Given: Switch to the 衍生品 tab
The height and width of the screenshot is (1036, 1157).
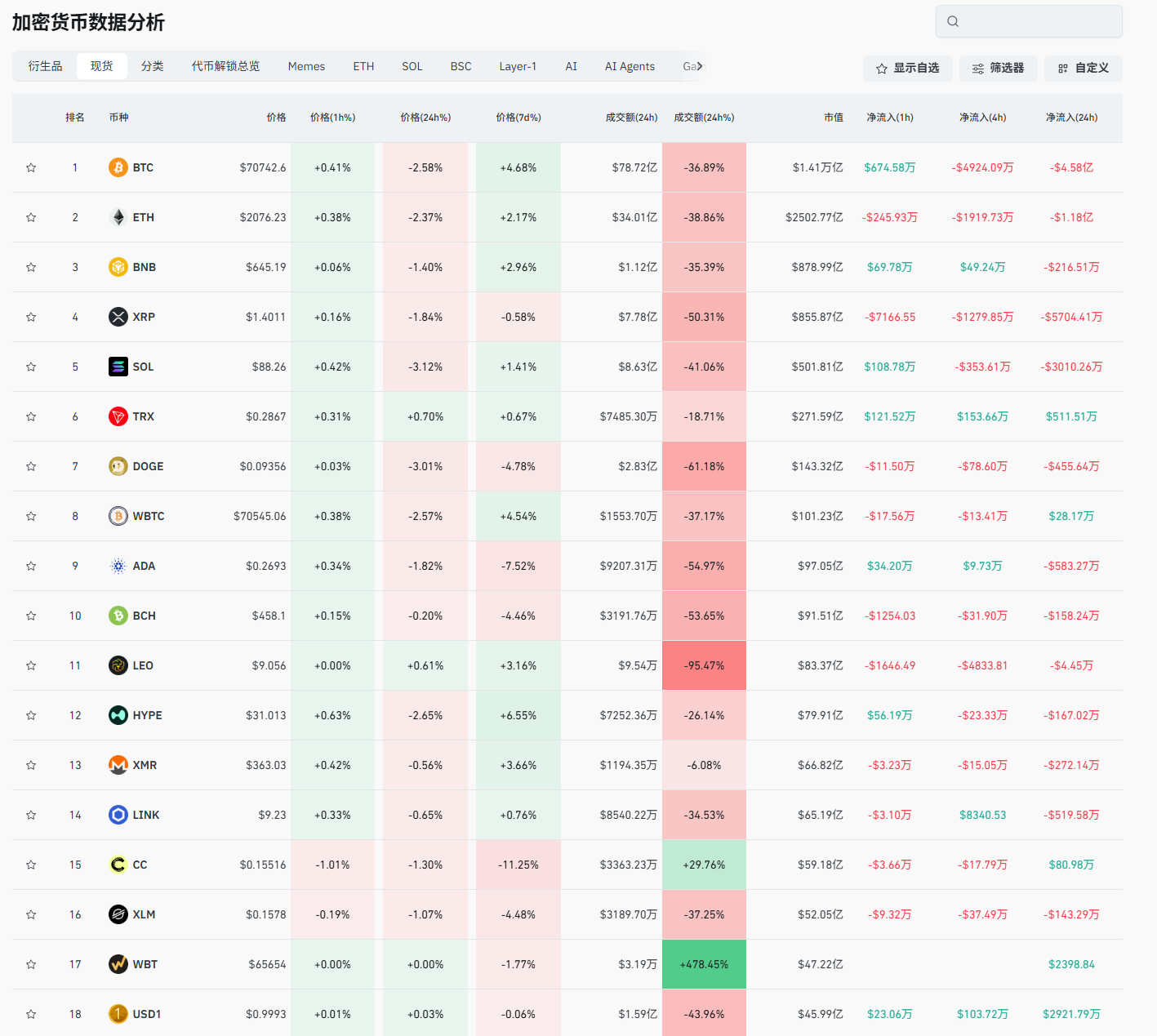Looking at the screenshot, I should pos(45,66).
